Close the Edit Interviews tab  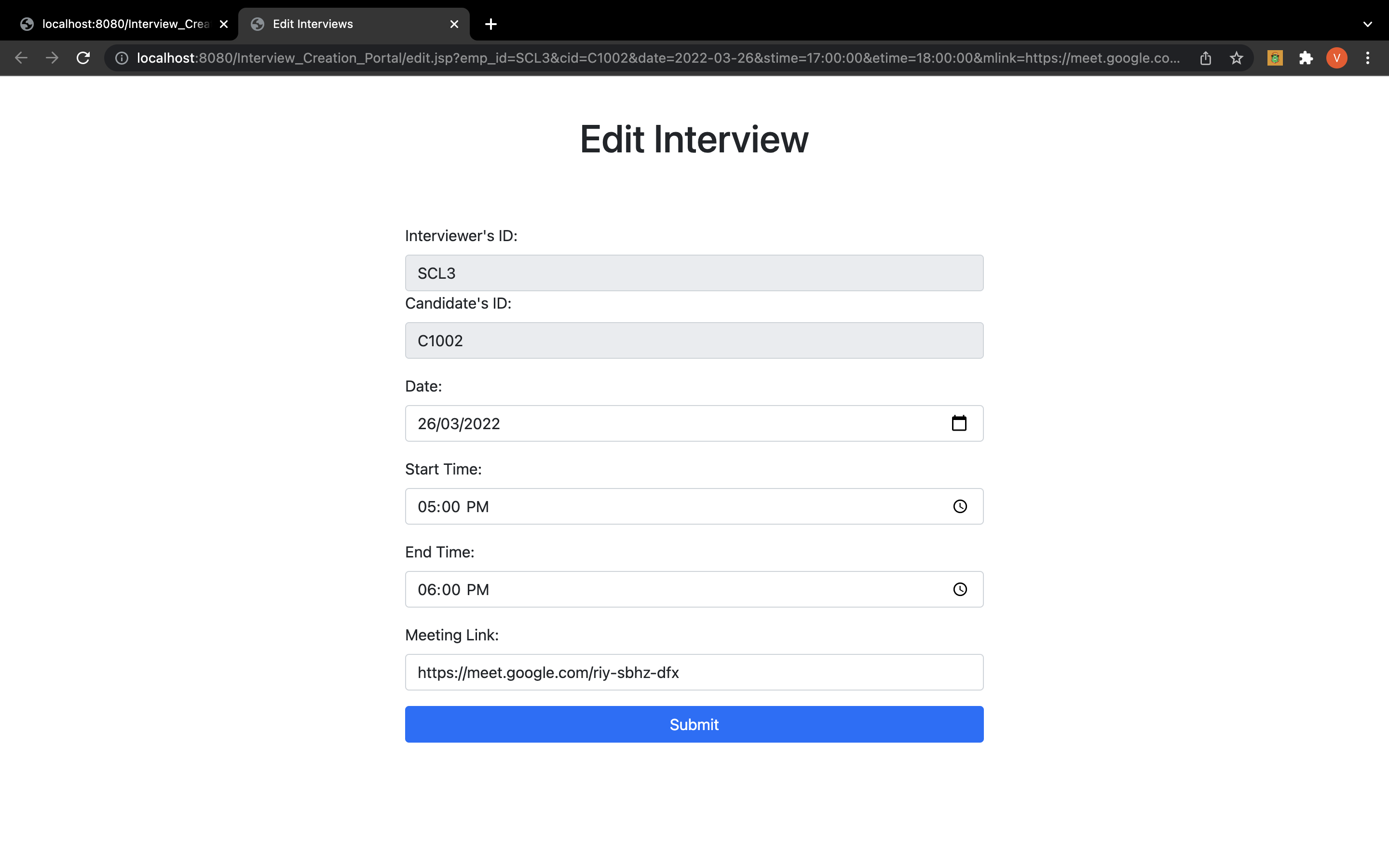[454, 24]
